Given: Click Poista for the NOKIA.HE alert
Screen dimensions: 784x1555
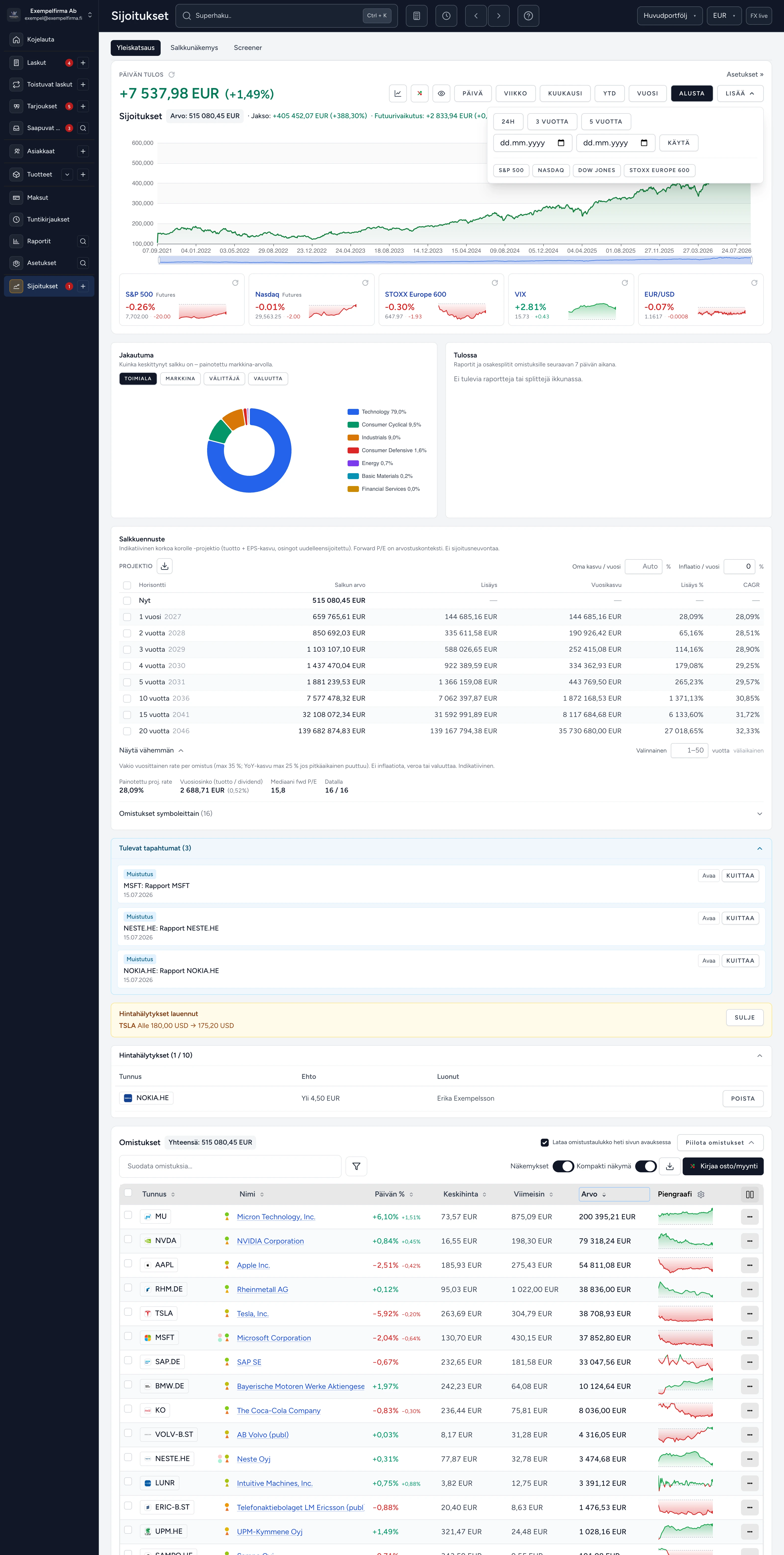Looking at the screenshot, I should (743, 1099).
